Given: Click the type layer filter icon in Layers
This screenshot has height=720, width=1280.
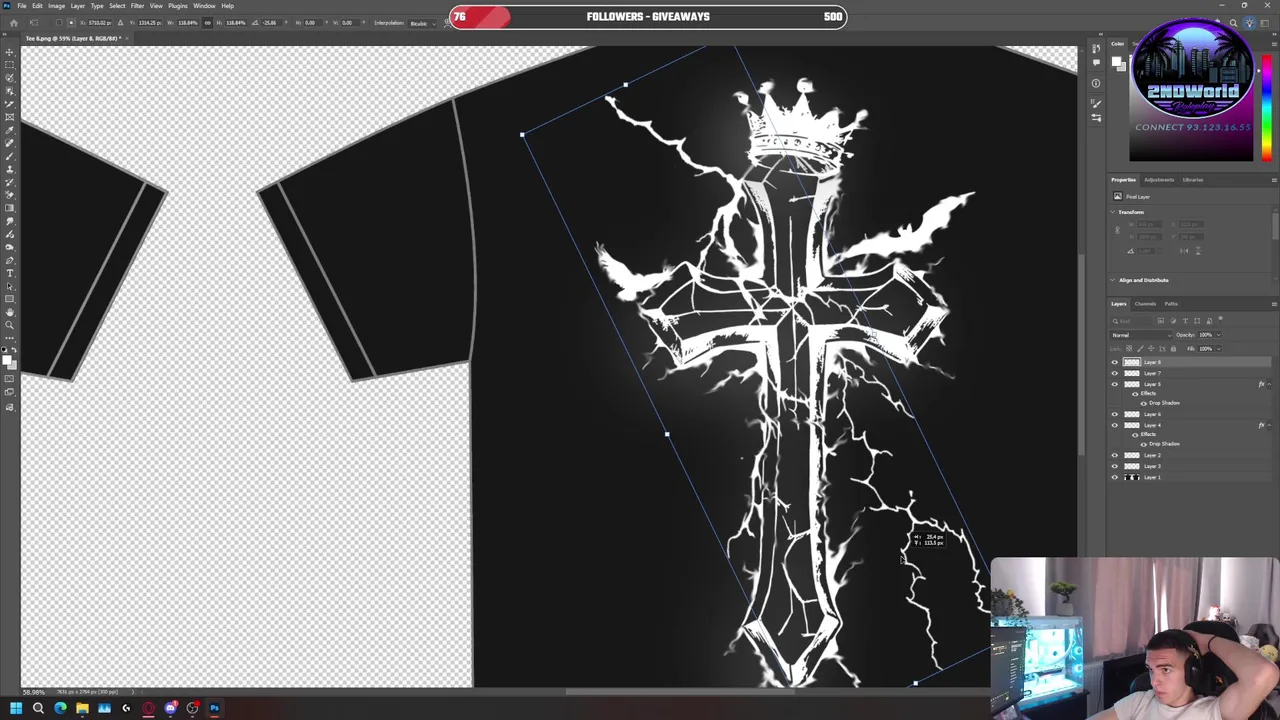Looking at the screenshot, I should point(1185,321).
